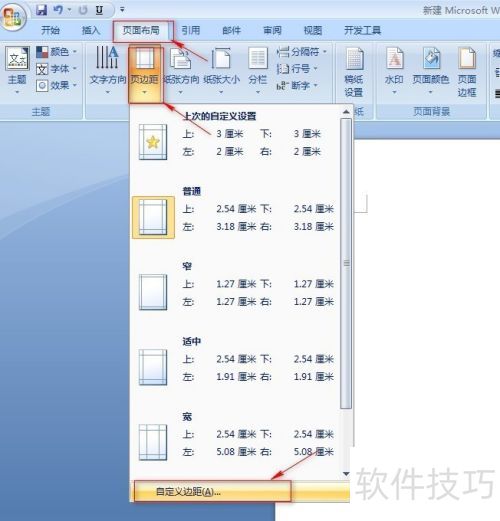Select the 宽 wide margin preset thumbnail
Screen dimensions: 500x521
tap(153, 442)
